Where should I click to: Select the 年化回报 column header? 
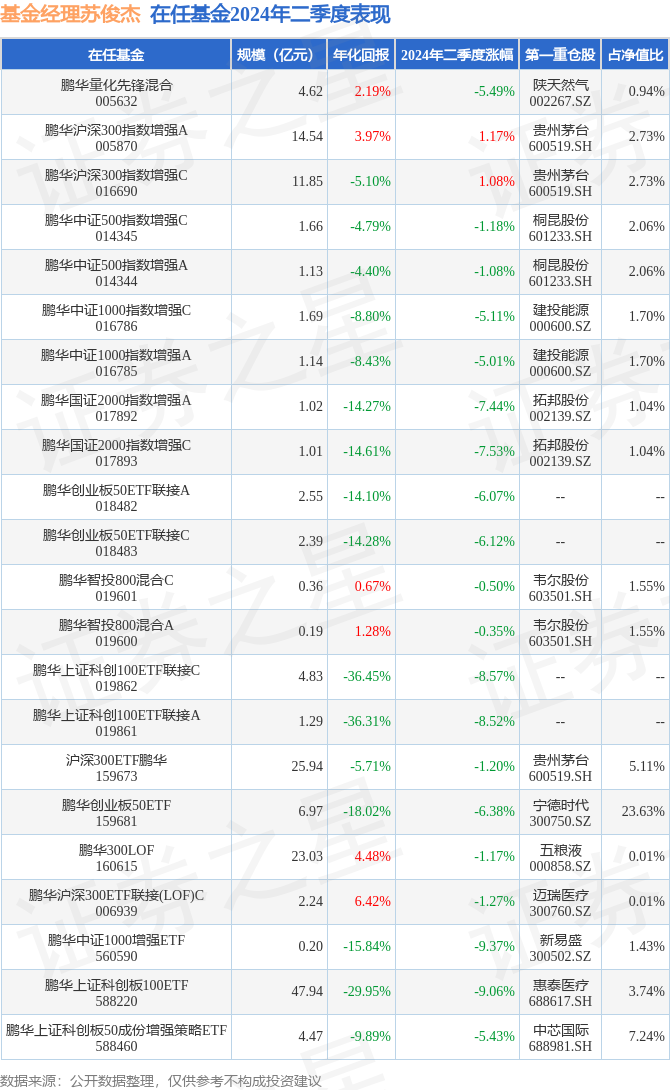pyautogui.click(x=361, y=55)
